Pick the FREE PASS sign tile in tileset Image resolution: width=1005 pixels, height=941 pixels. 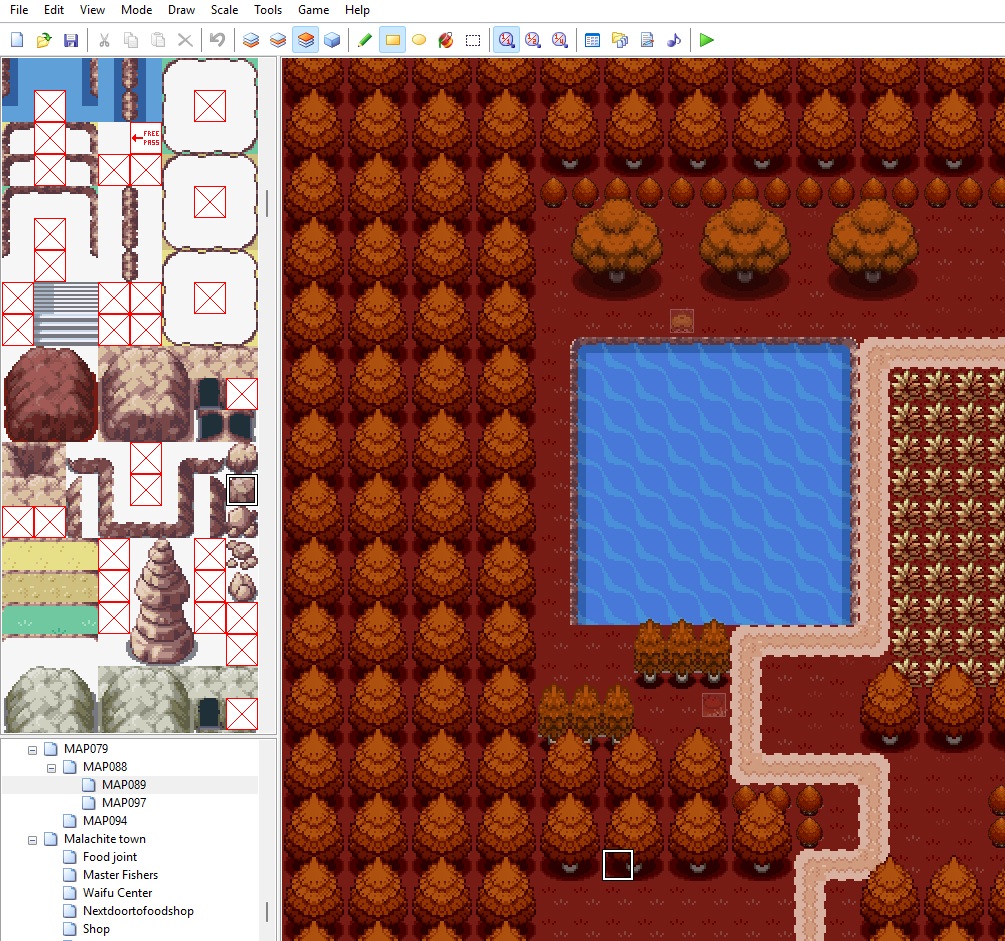pos(146,138)
